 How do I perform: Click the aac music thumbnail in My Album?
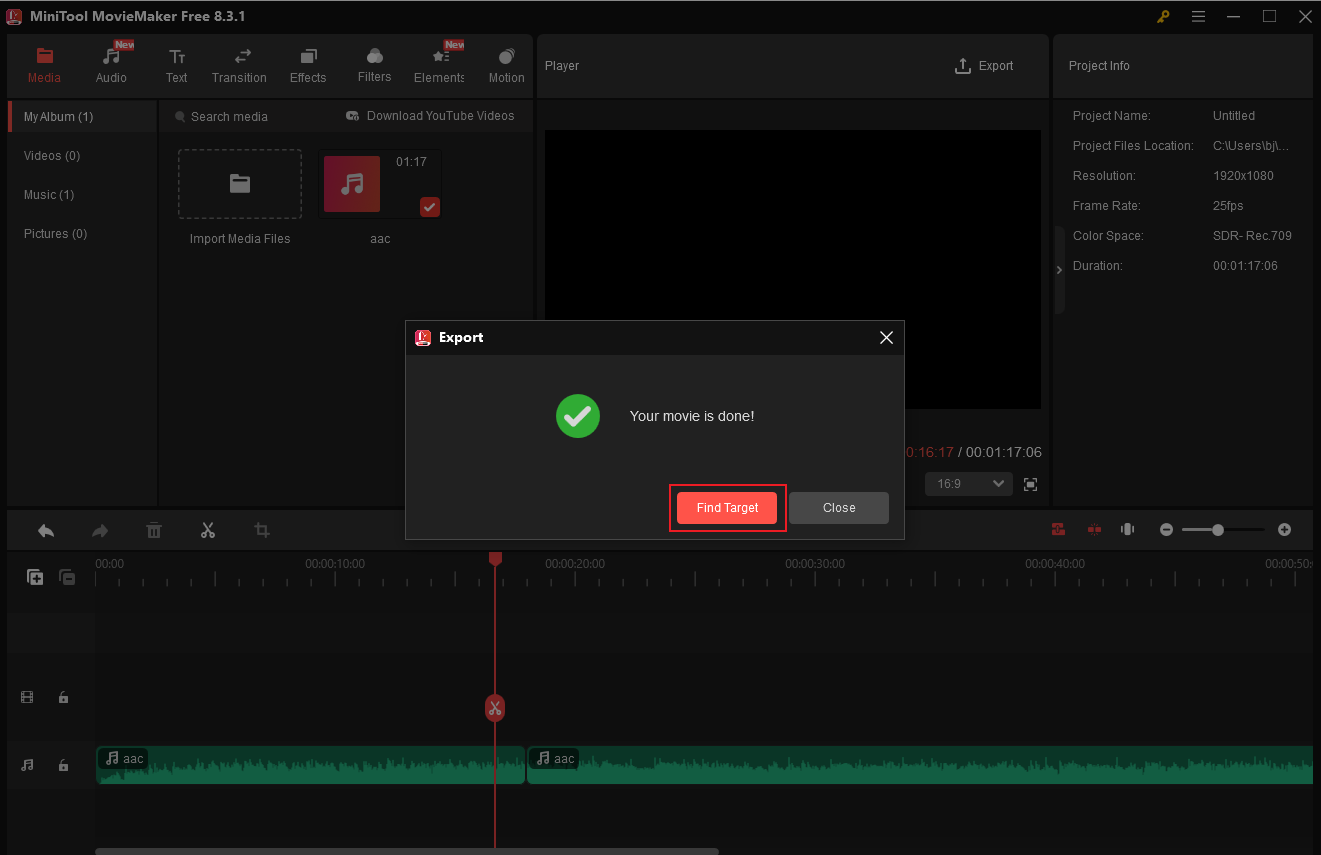click(351, 184)
